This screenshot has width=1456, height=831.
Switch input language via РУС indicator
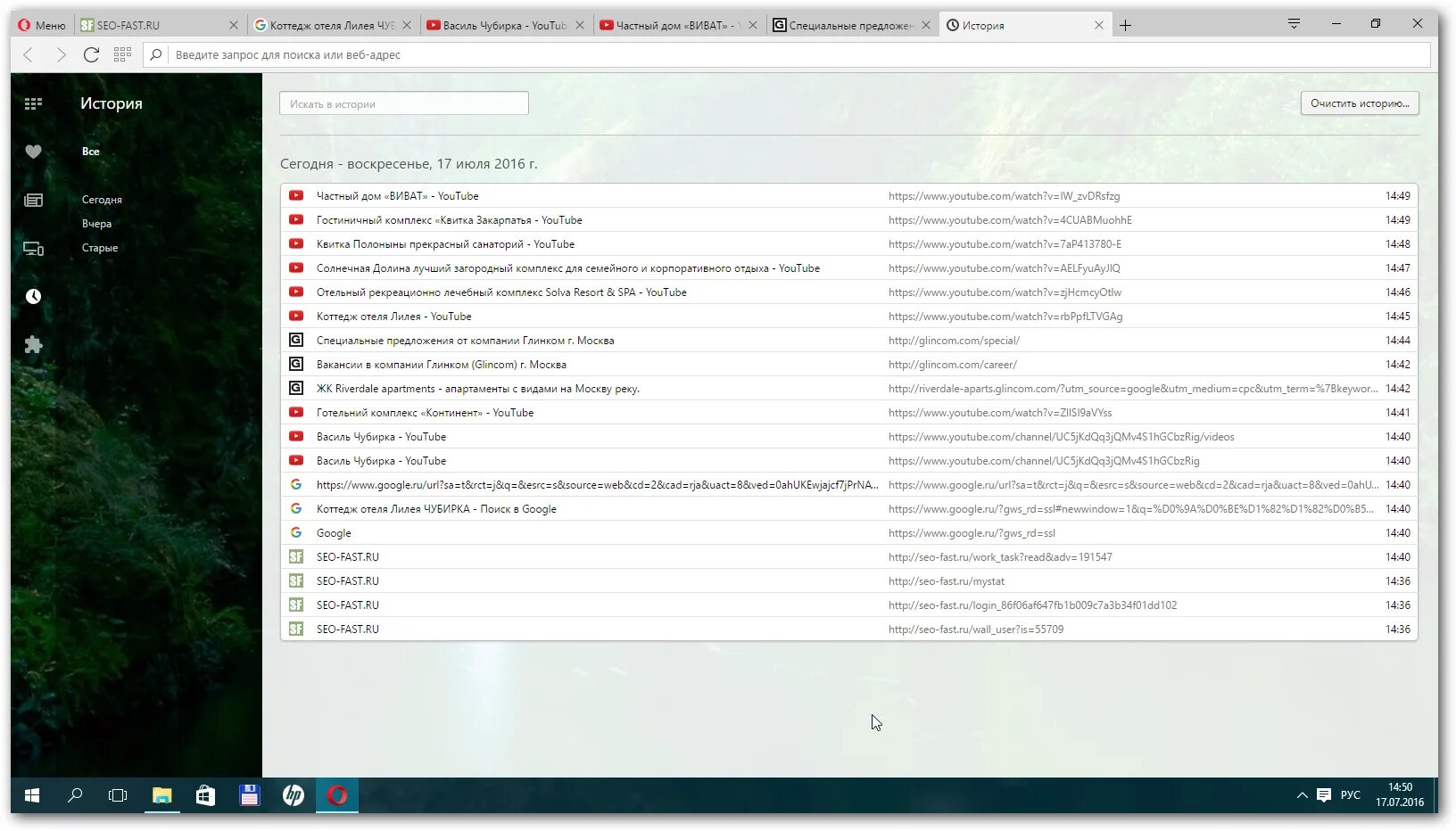[x=1351, y=795]
